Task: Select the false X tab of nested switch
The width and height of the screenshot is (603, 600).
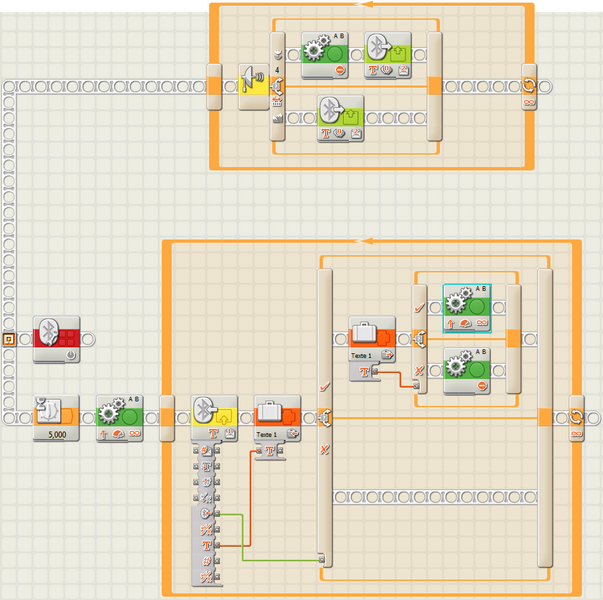Action: (419, 369)
